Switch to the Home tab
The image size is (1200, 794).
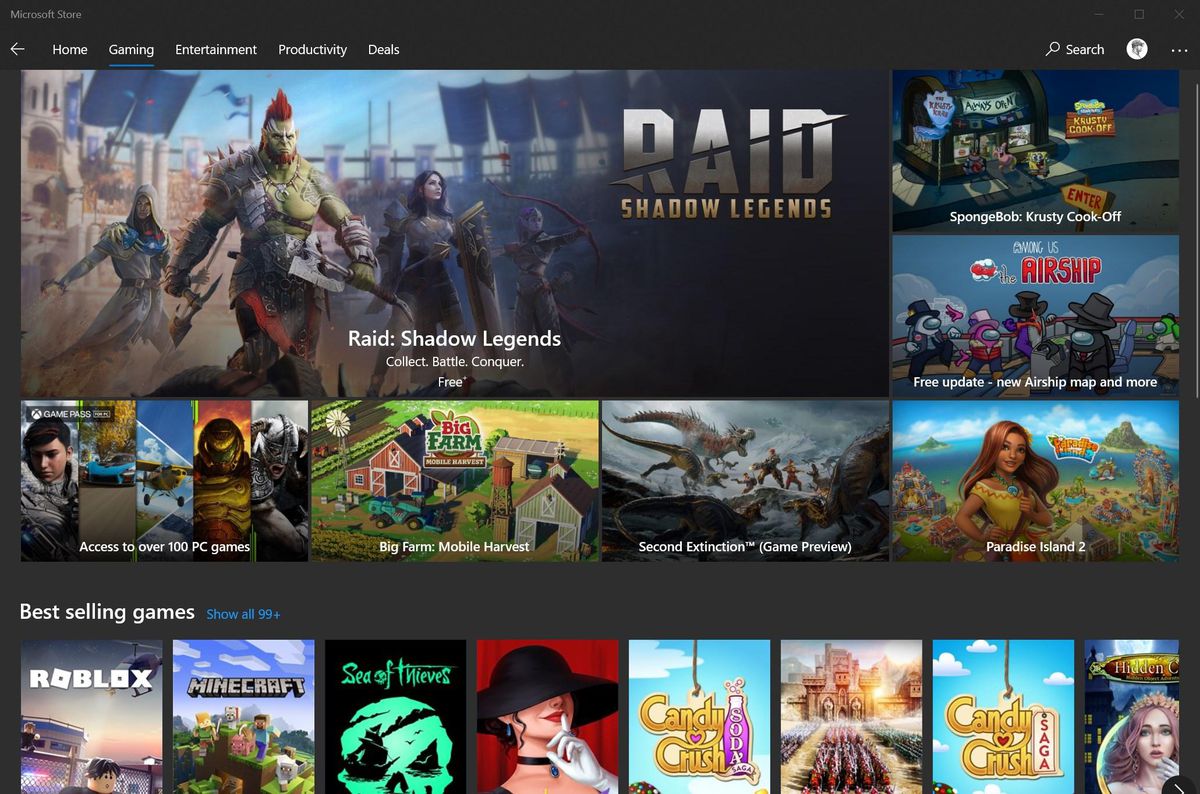pyautogui.click(x=70, y=49)
